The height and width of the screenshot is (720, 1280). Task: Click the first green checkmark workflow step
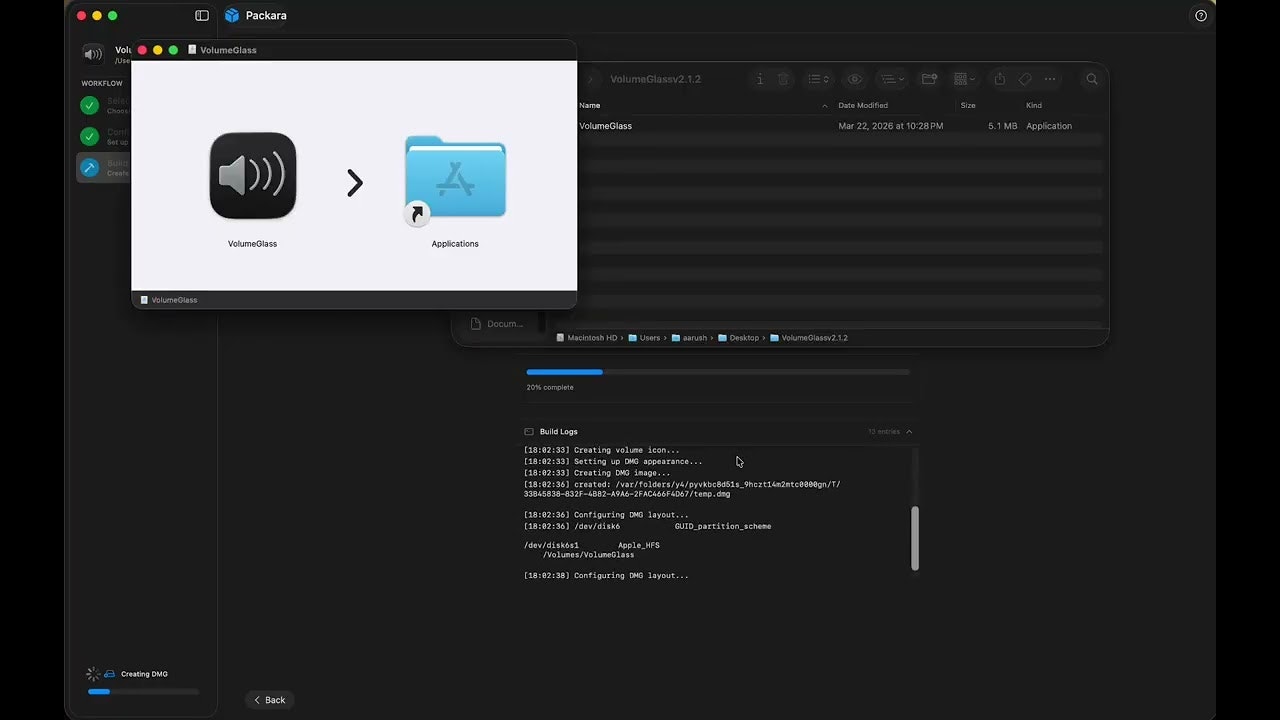[90, 105]
